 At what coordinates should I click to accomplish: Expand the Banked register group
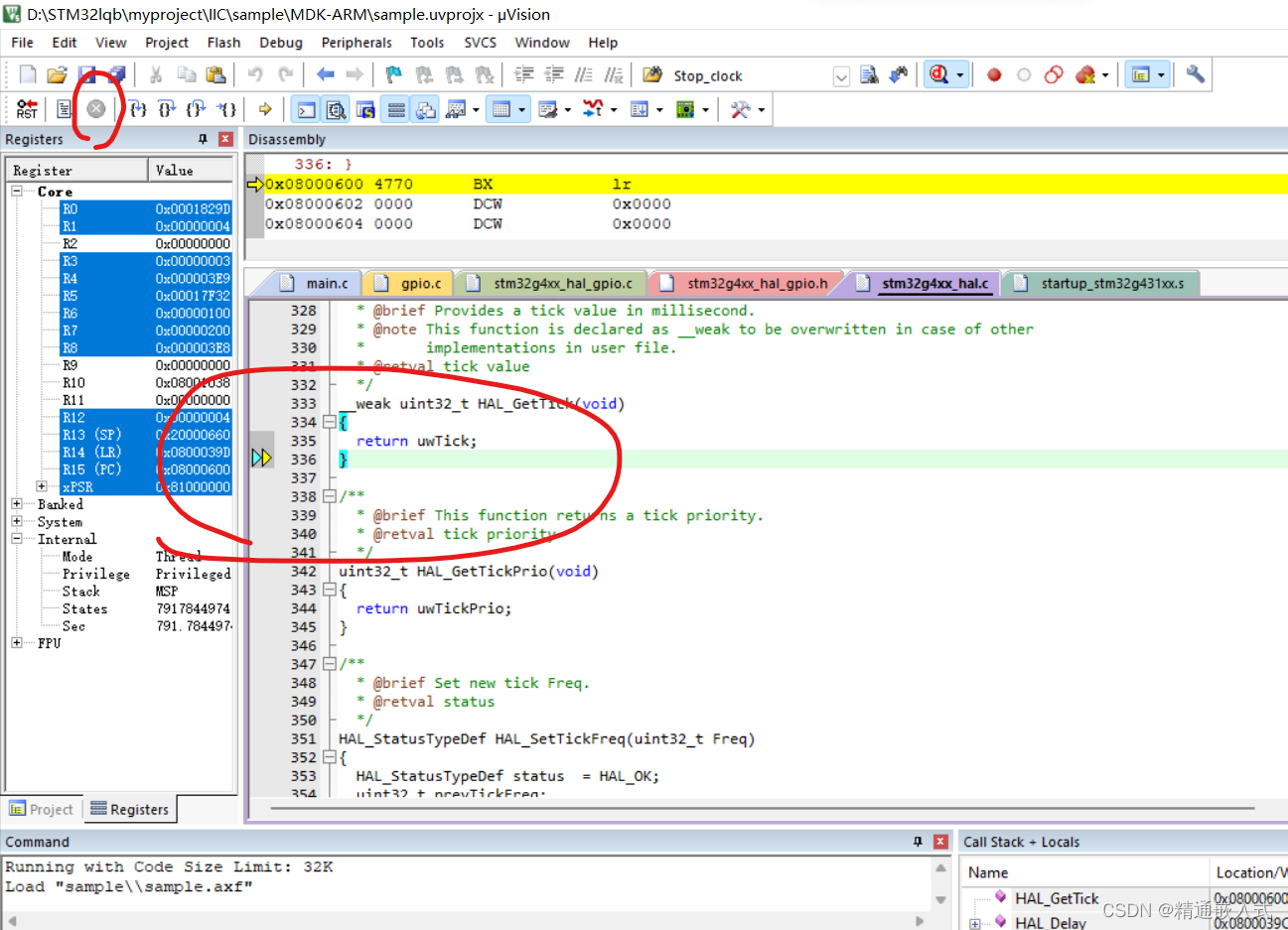(17, 503)
